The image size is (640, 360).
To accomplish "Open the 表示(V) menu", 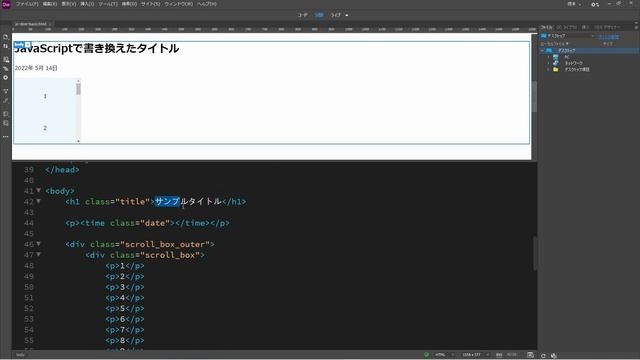I will [x=69, y=4].
